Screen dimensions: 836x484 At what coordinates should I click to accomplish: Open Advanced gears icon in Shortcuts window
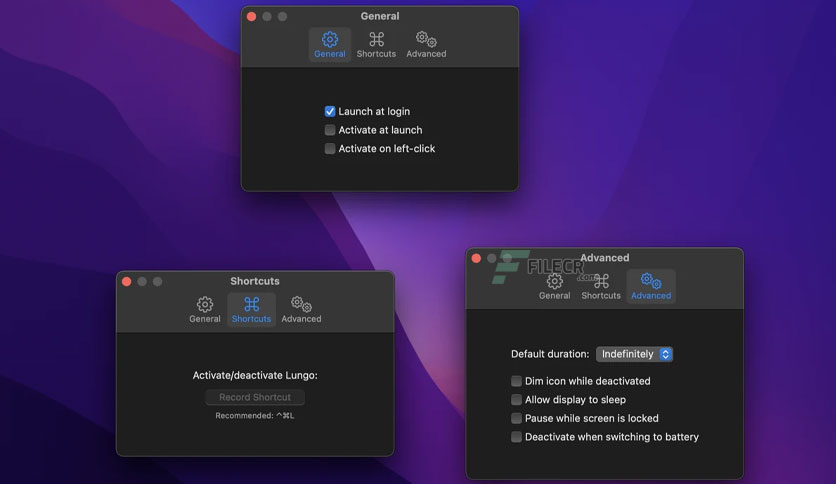click(301, 304)
